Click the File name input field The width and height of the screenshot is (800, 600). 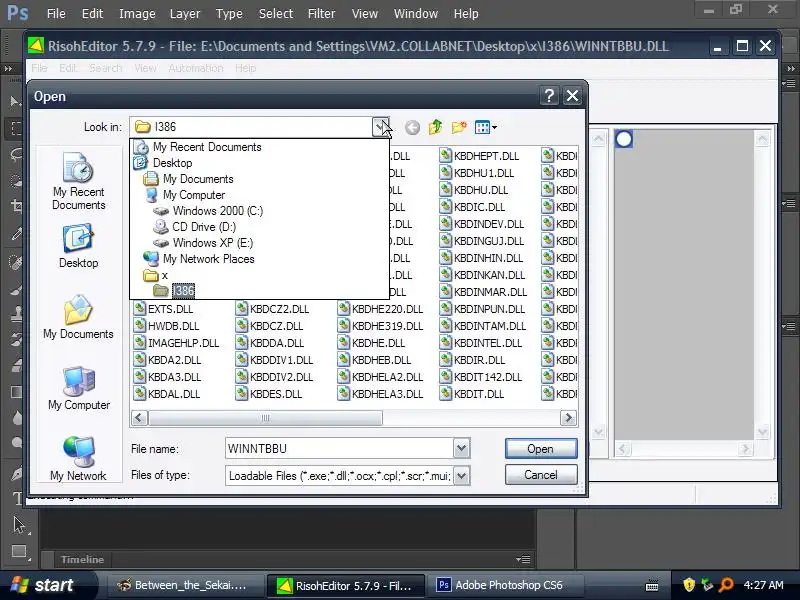pyautogui.click(x=339, y=449)
